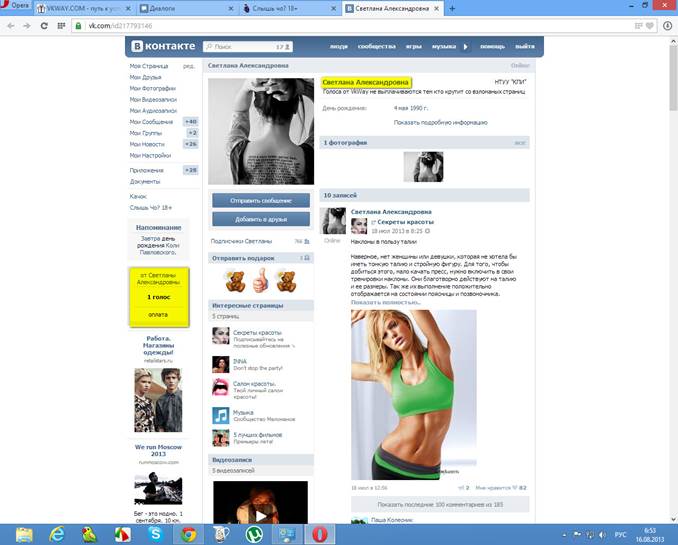
Task: Click the VK search field
Action: tap(248, 46)
